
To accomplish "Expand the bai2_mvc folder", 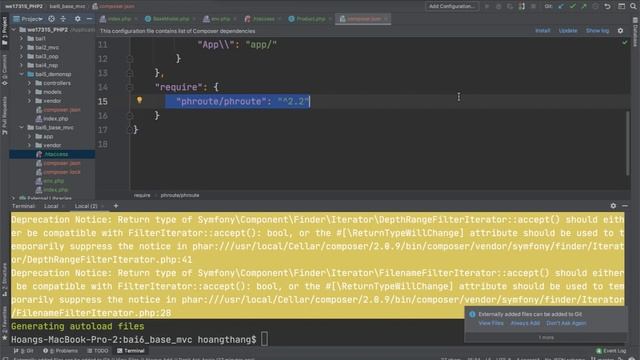I will click(x=22, y=47).
